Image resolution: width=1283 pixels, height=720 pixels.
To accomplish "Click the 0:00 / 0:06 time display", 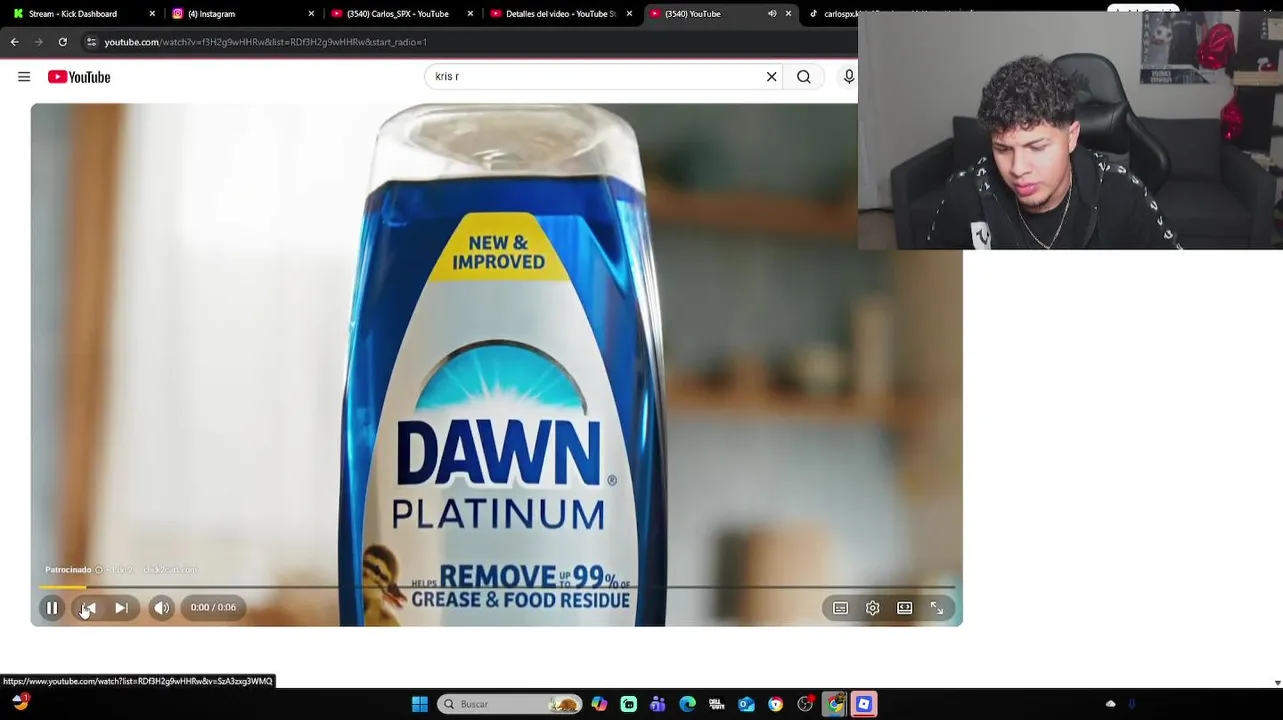I will [x=213, y=608].
